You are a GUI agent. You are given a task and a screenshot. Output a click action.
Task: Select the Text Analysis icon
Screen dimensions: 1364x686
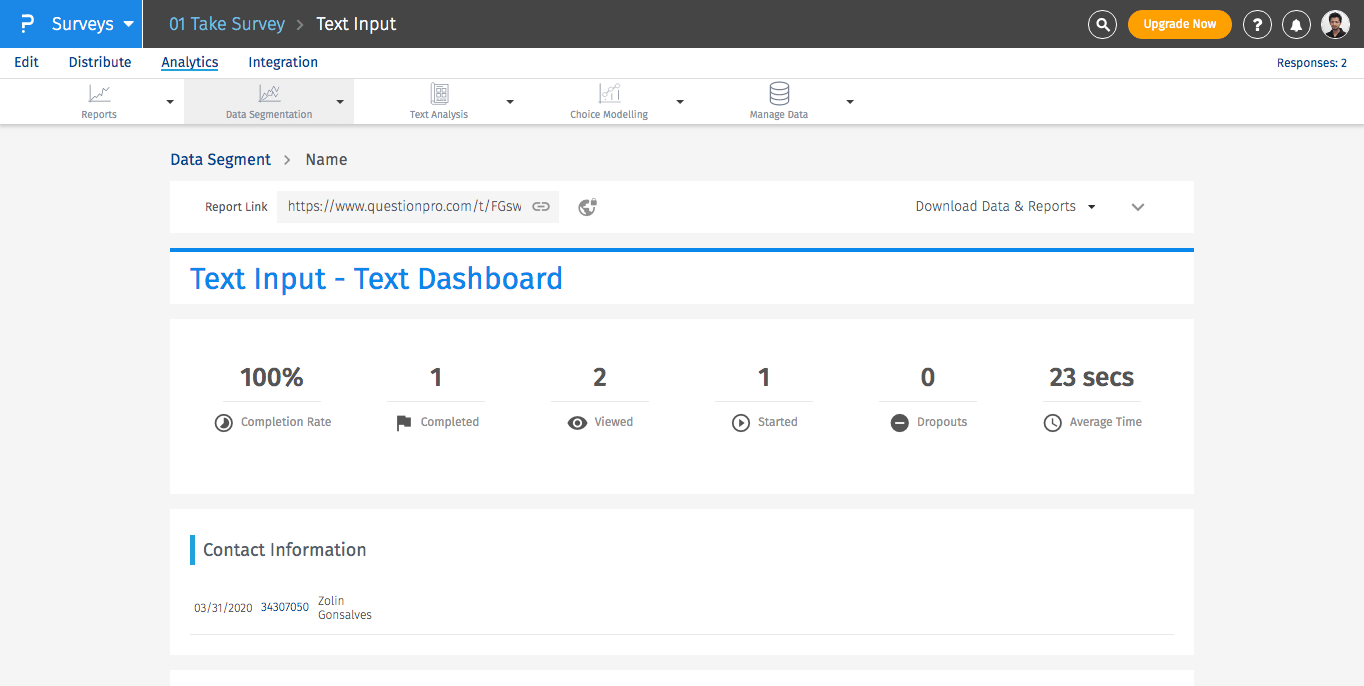(439, 94)
